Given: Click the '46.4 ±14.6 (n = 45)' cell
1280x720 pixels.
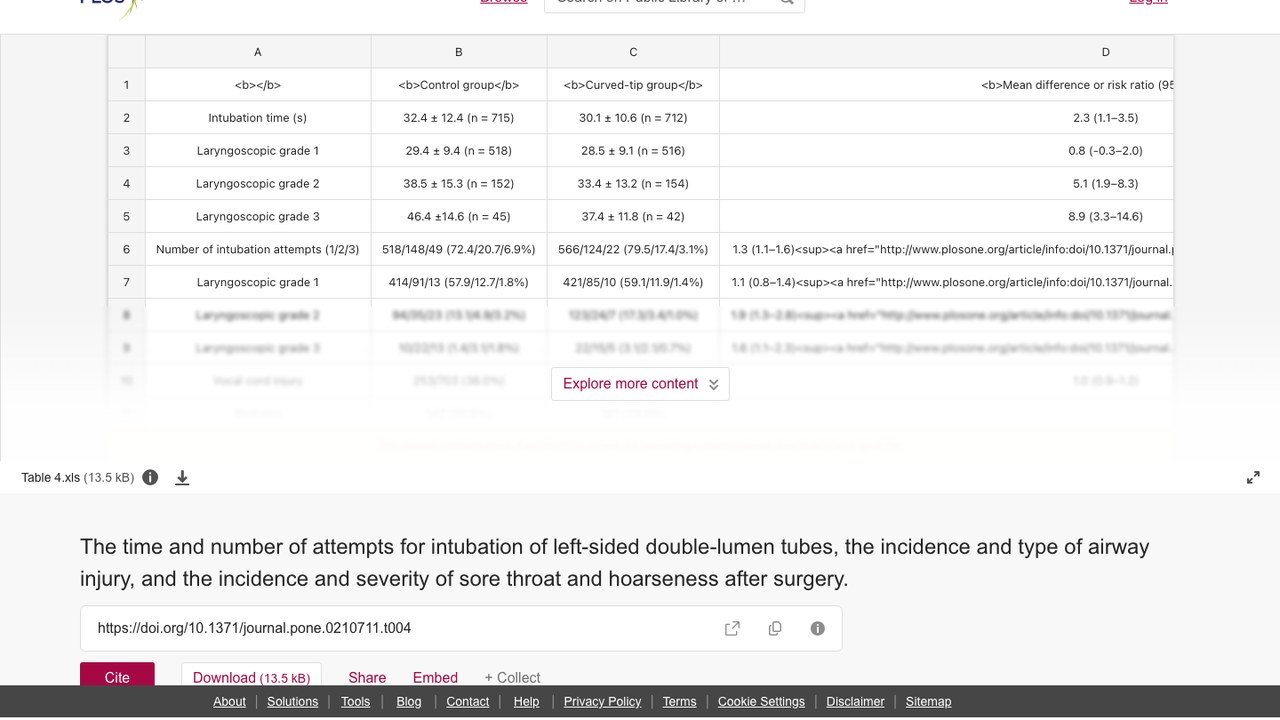Looking at the screenshot, I should [x=459, y=216].
